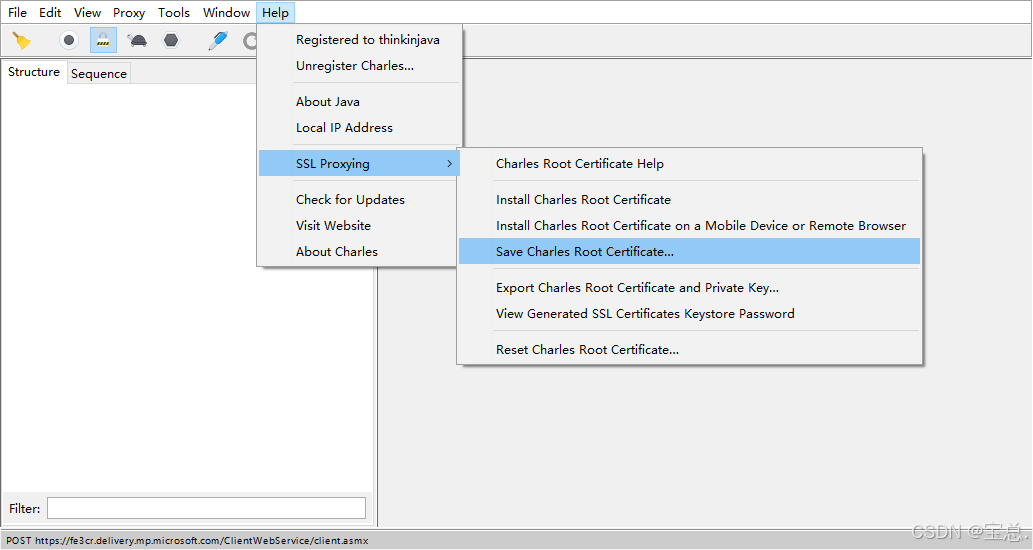This screenshot has height=550, width=1033.
Task: Click the Filter input field
Action: (206, 508)
